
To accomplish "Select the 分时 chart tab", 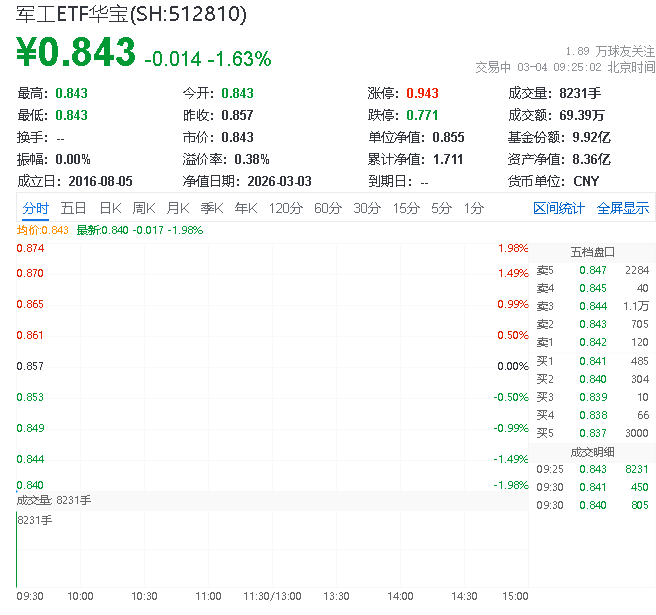I will click(x=35, y=208).
